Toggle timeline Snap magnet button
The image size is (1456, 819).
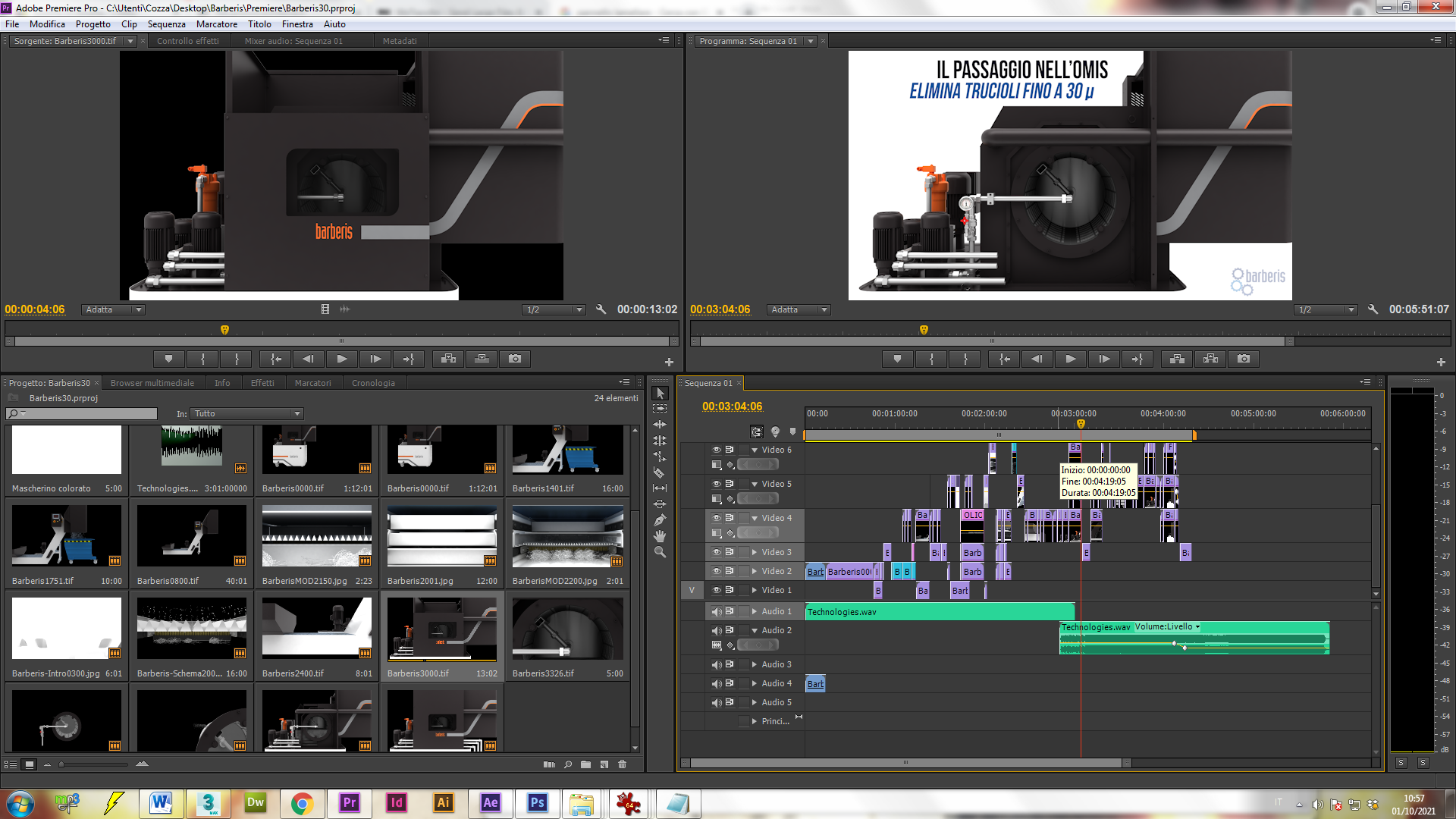(x=757, y=431)
